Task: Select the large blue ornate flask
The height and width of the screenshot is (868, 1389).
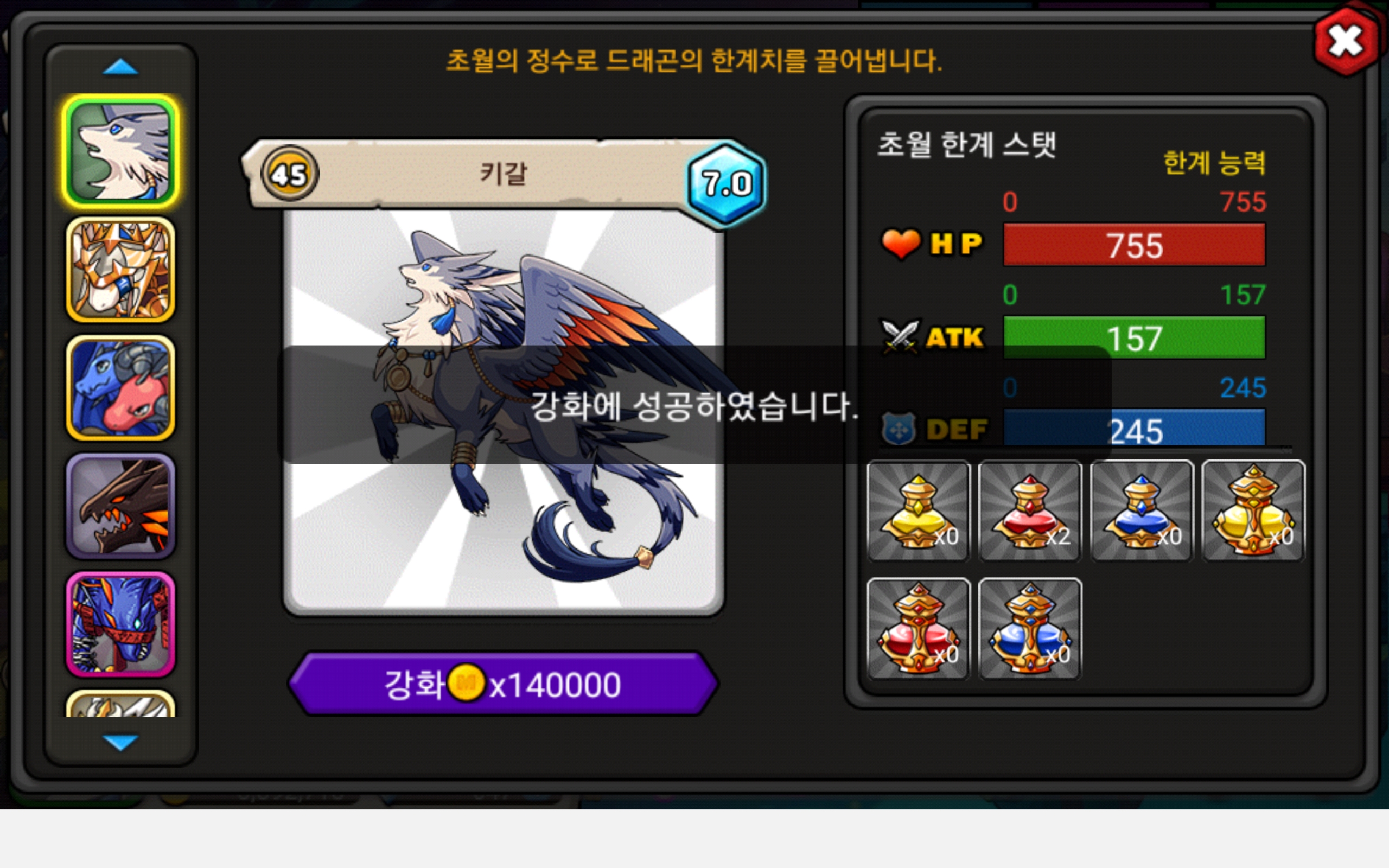Action: coord(1030,629)
